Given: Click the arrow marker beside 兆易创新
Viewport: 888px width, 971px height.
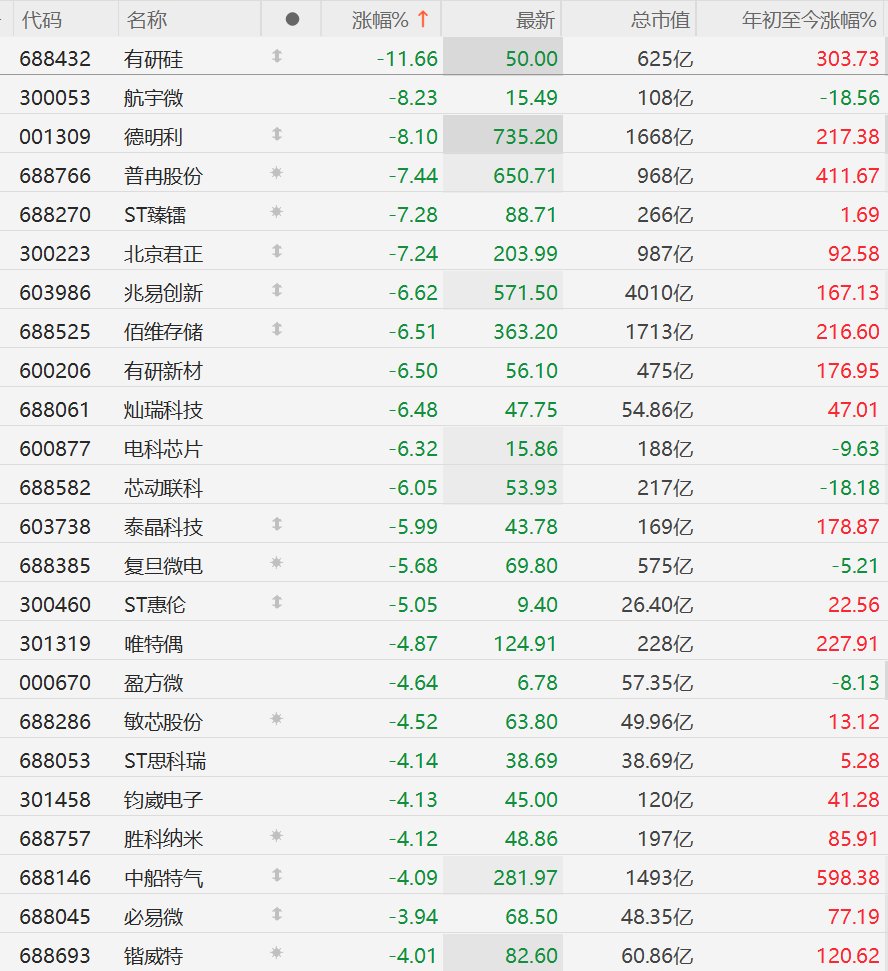Looking at the screenshot, I should 277,290.
